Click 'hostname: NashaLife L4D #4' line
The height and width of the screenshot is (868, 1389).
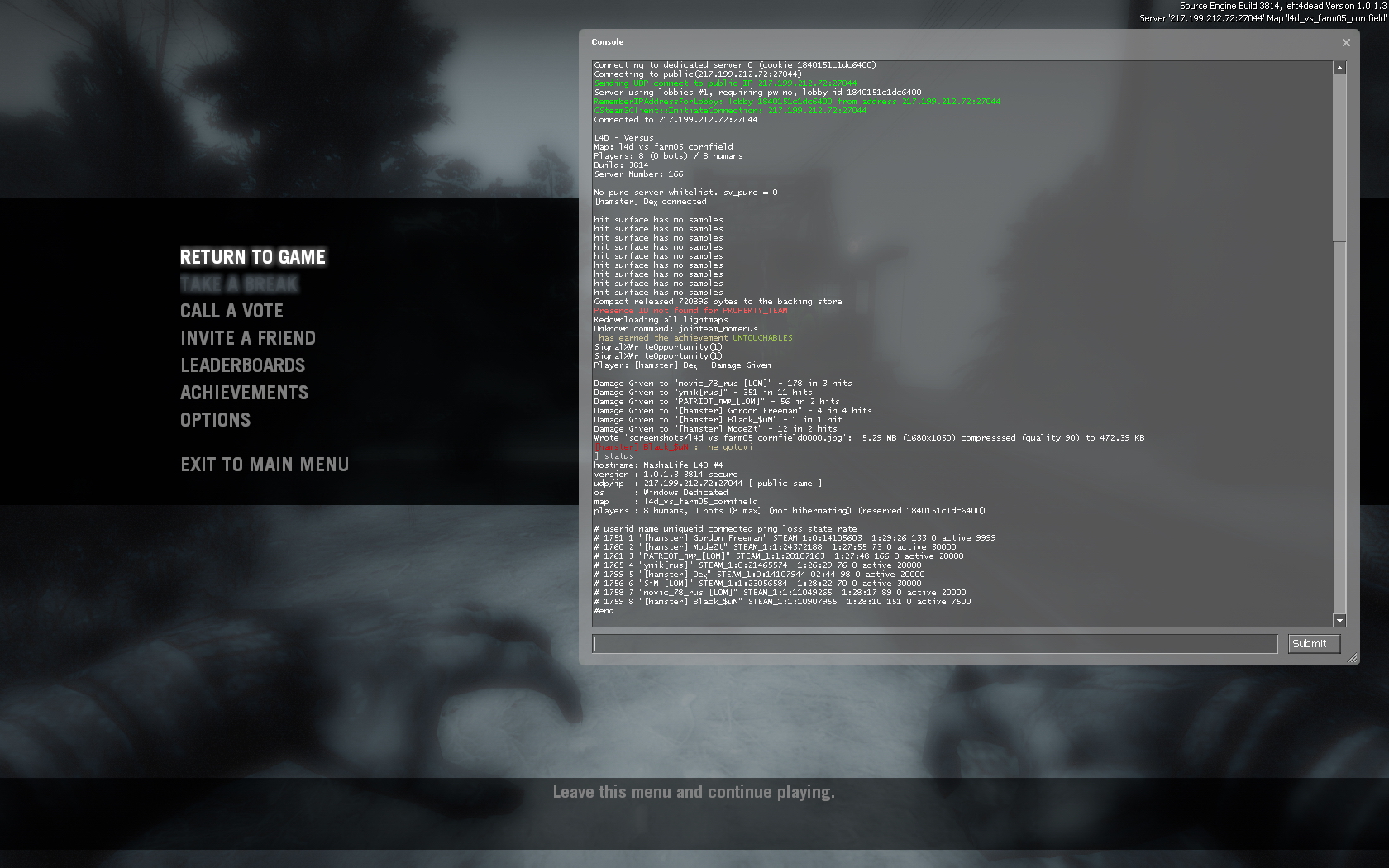(658, 465)
